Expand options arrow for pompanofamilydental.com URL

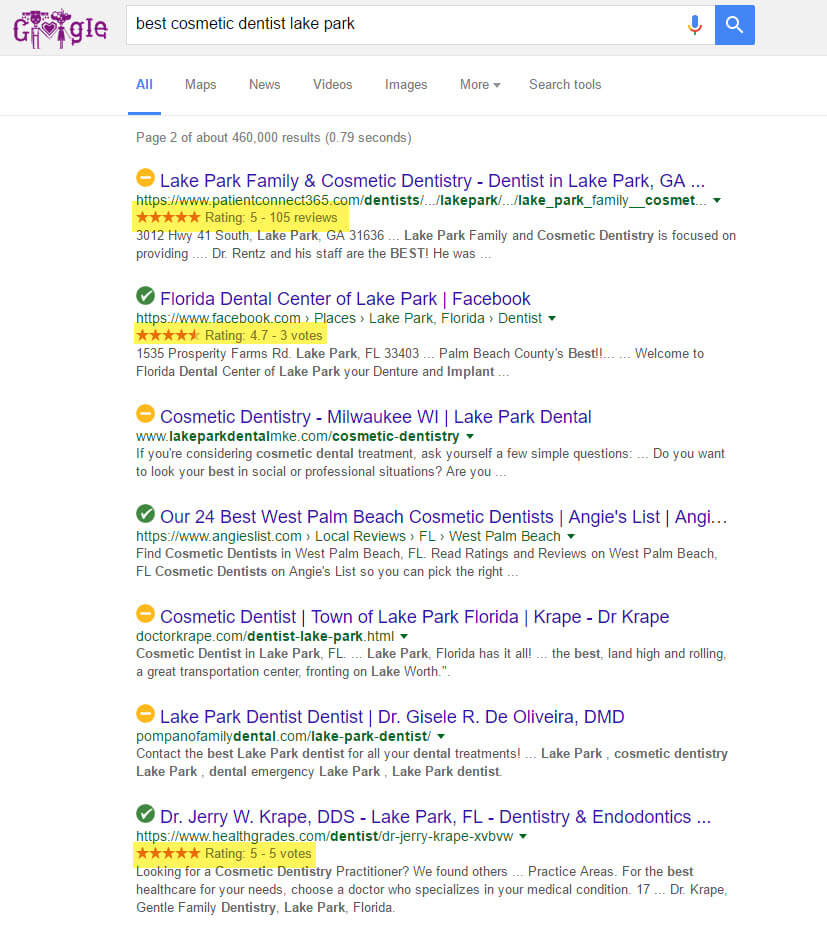[441, 736]
